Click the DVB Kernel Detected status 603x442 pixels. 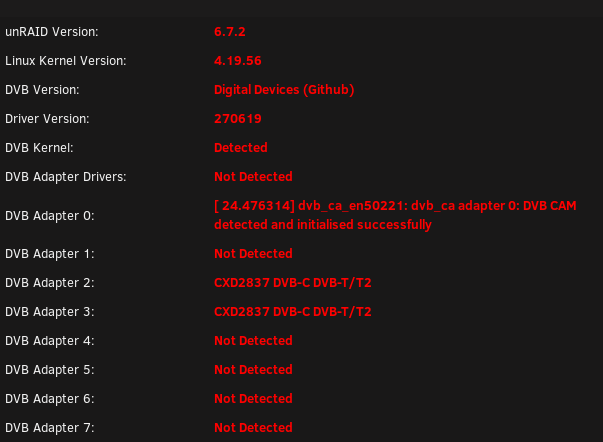coord(241,148)
